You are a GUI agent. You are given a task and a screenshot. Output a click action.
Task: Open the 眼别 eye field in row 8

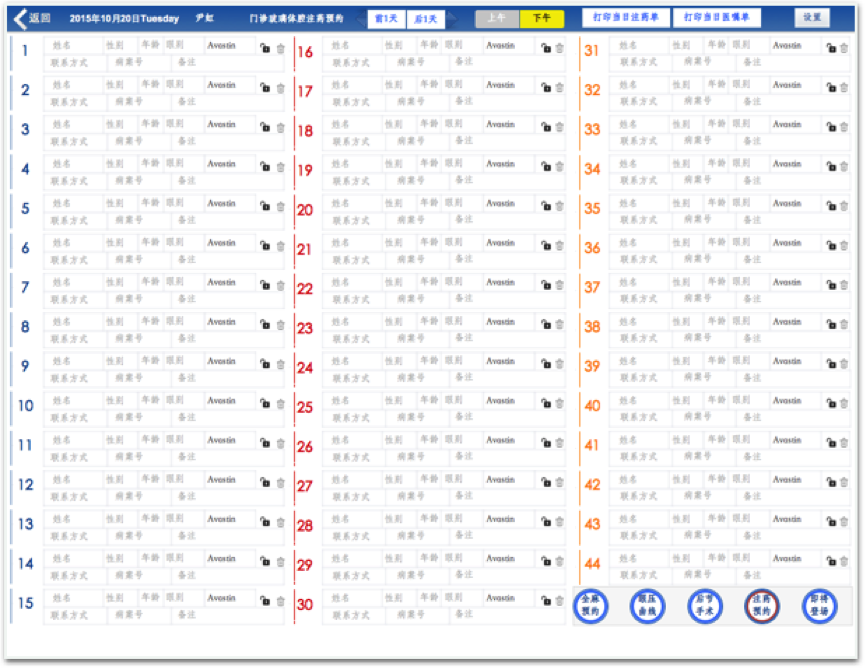click(183, 322)
